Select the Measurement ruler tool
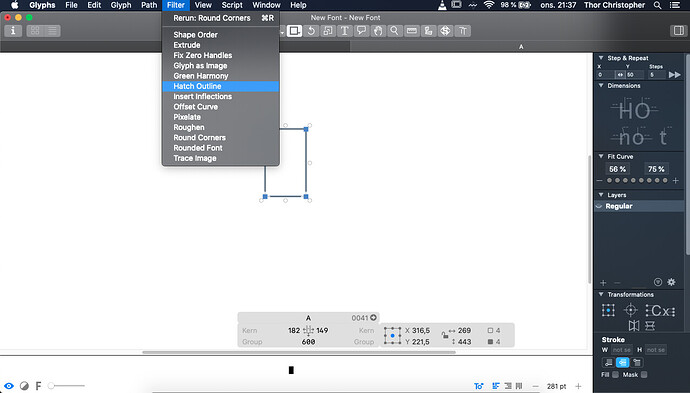Viewport: 690px width, 393px height. [x=412, y=31]
